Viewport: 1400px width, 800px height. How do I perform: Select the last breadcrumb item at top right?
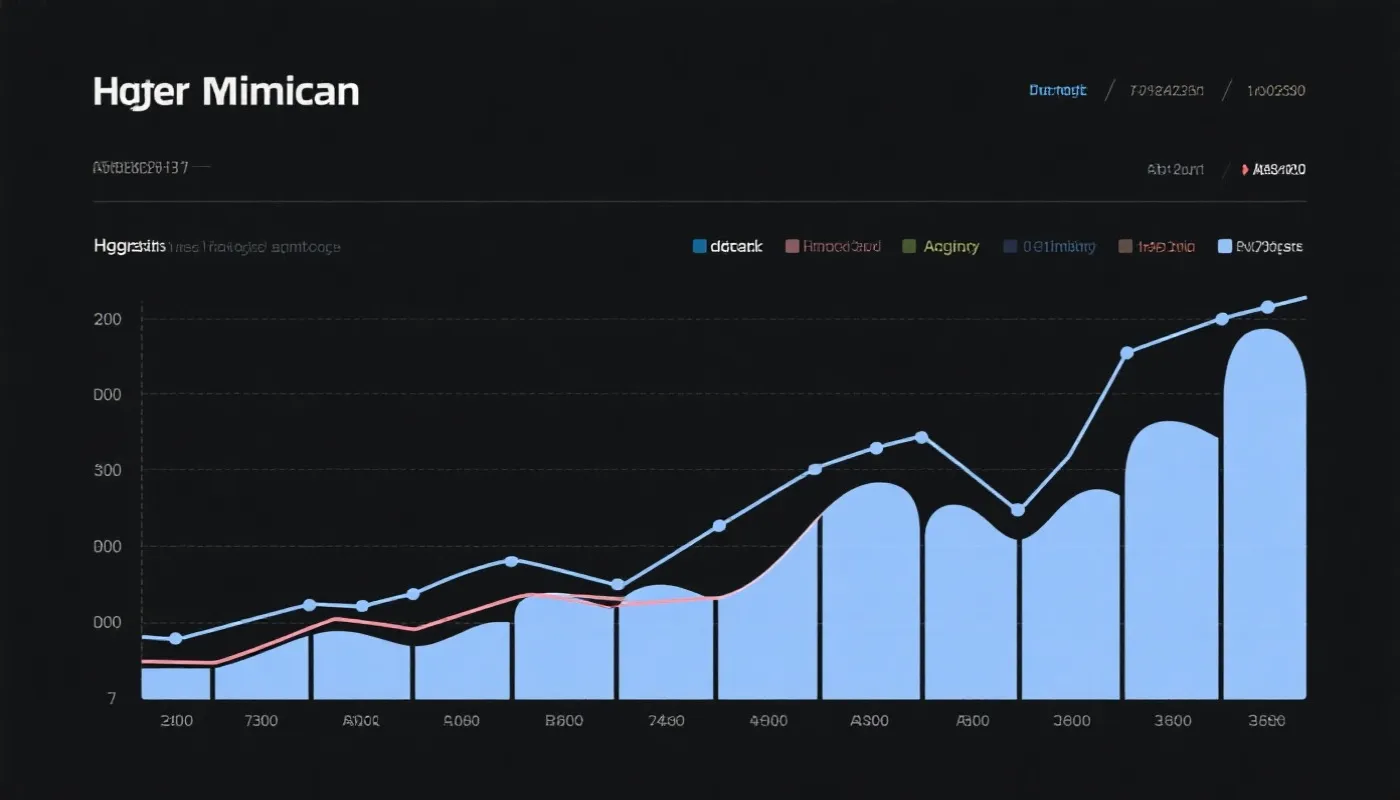[1275, 91]
